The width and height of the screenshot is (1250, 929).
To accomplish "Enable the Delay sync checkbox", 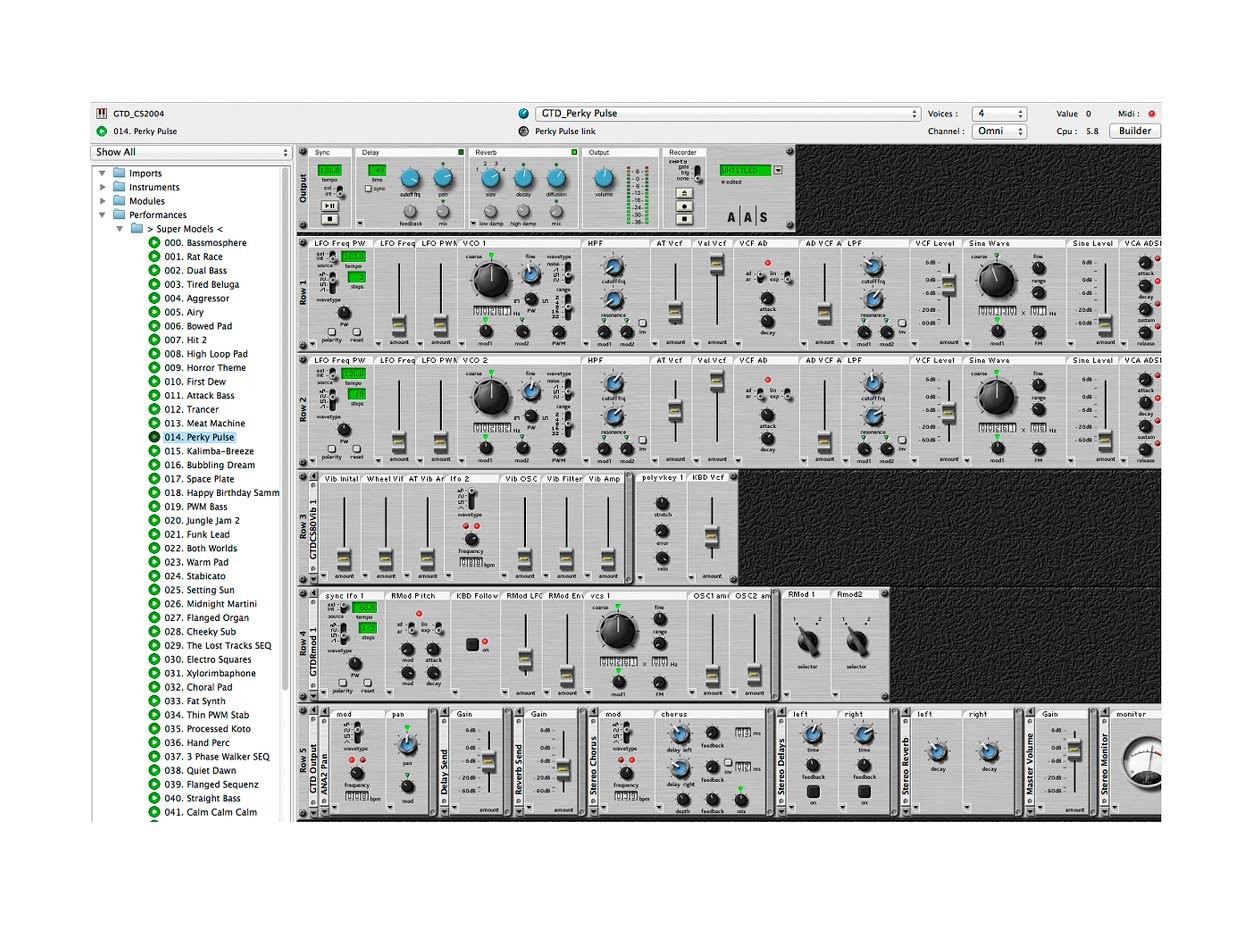I will tap(368, 188).
